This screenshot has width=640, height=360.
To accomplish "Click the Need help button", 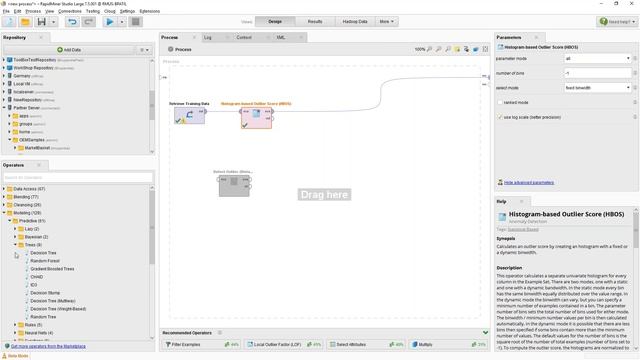I will coord(617,22).
